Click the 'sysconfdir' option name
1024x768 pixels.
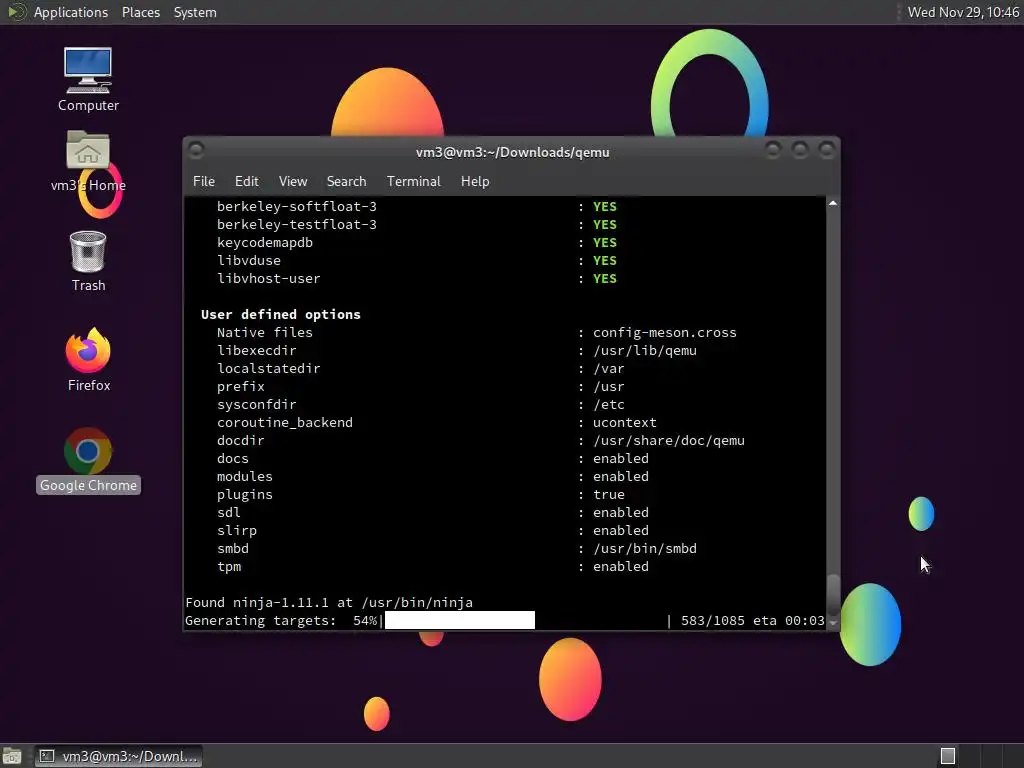[257, 405]
